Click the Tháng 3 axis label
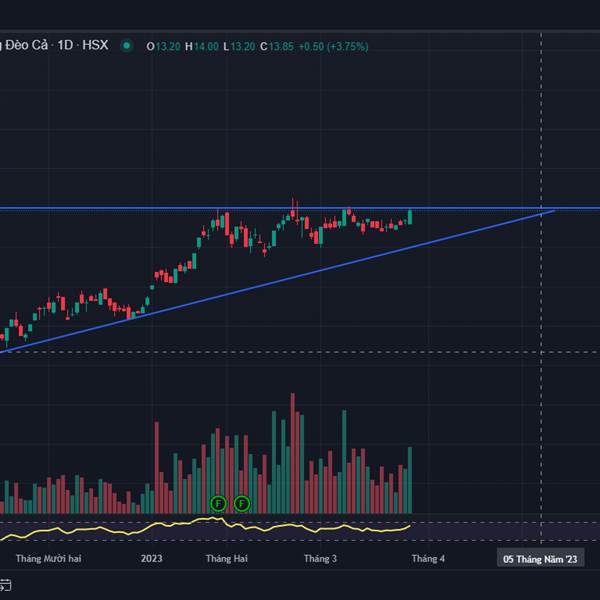Image resolution: width=600 pixels, height=600 pixels. pyautogui.click(x=320, y=559)
